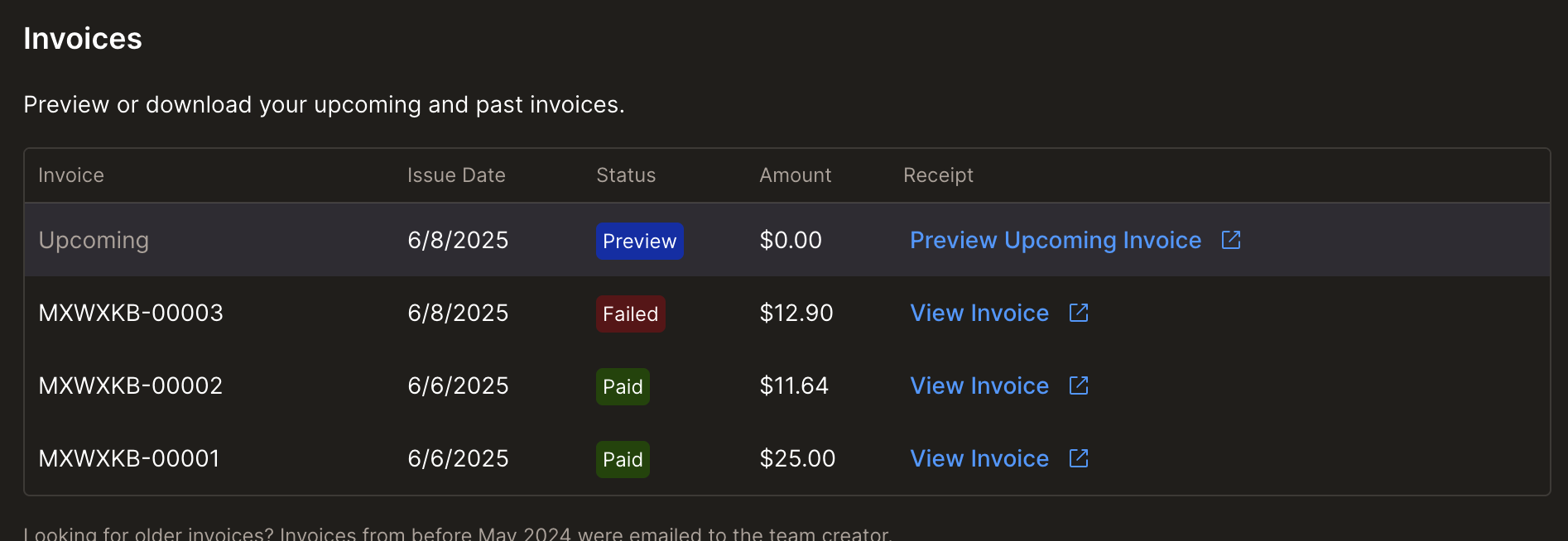Select the Upcoming invoice row label
Viewport: 1568px width, 541px height.
tap(94, 240)
